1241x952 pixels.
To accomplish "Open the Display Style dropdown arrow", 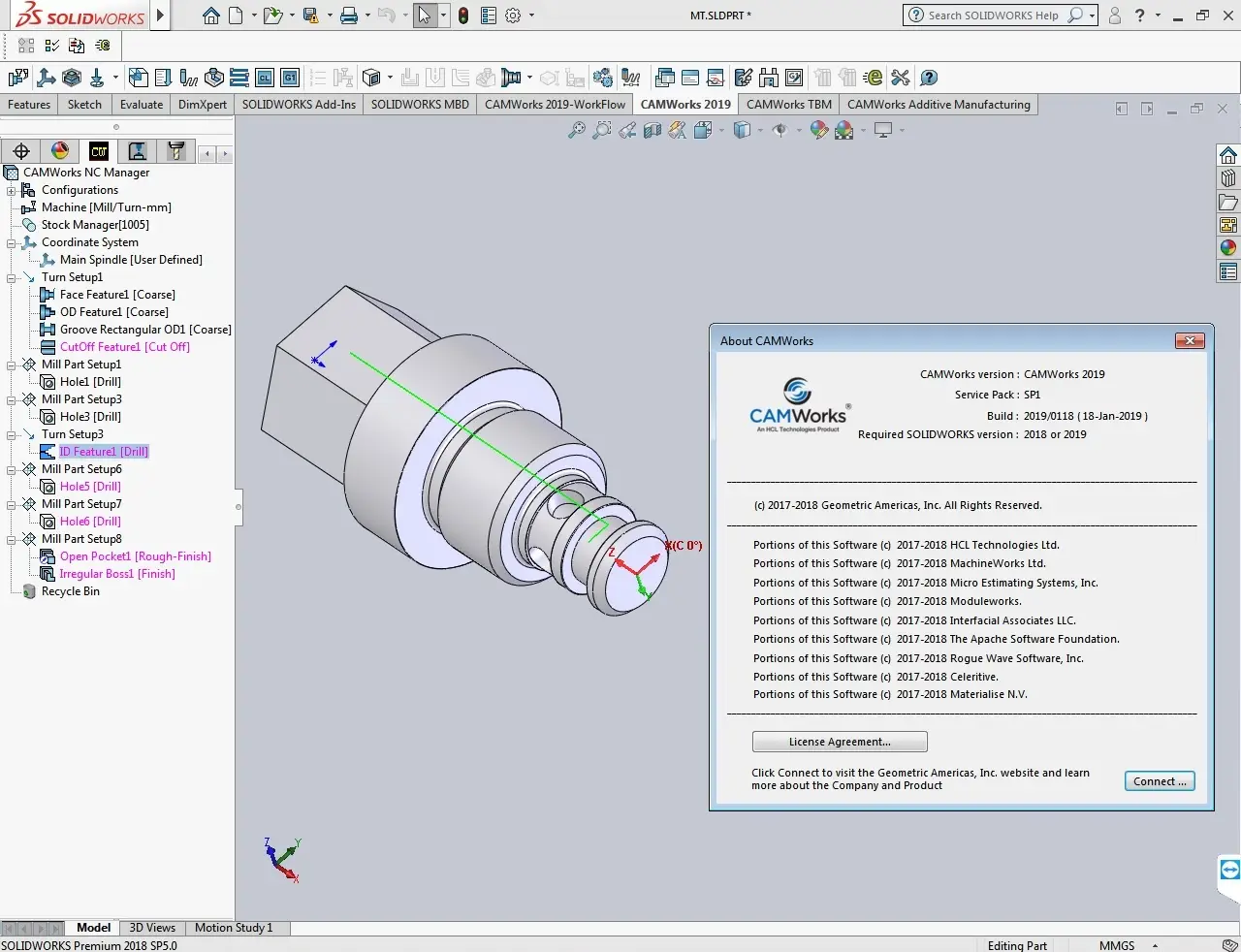I will coord(760,130).
